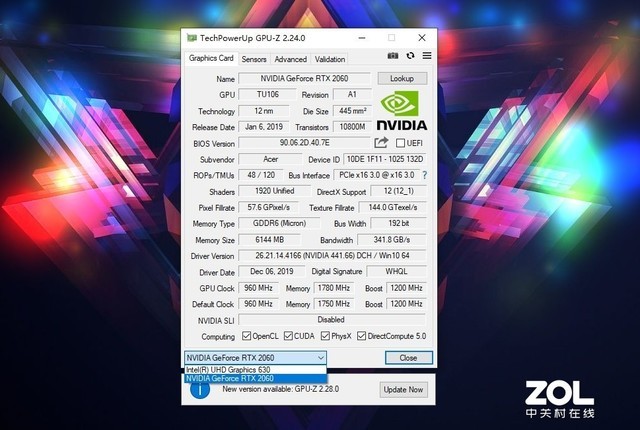Image resolution: width=640 pixels, height=430 pixels.
Task: Click the Release Date field Jan 6, 2019
Action: coord(264,127)
